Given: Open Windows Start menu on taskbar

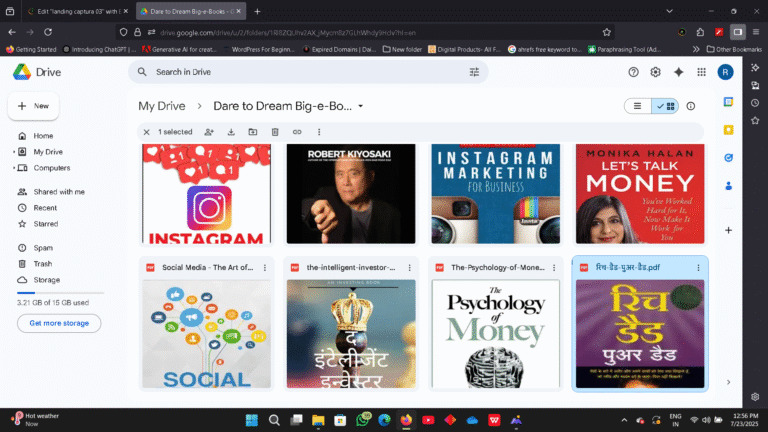Looking at the screenshot, I should click(252, 420).
